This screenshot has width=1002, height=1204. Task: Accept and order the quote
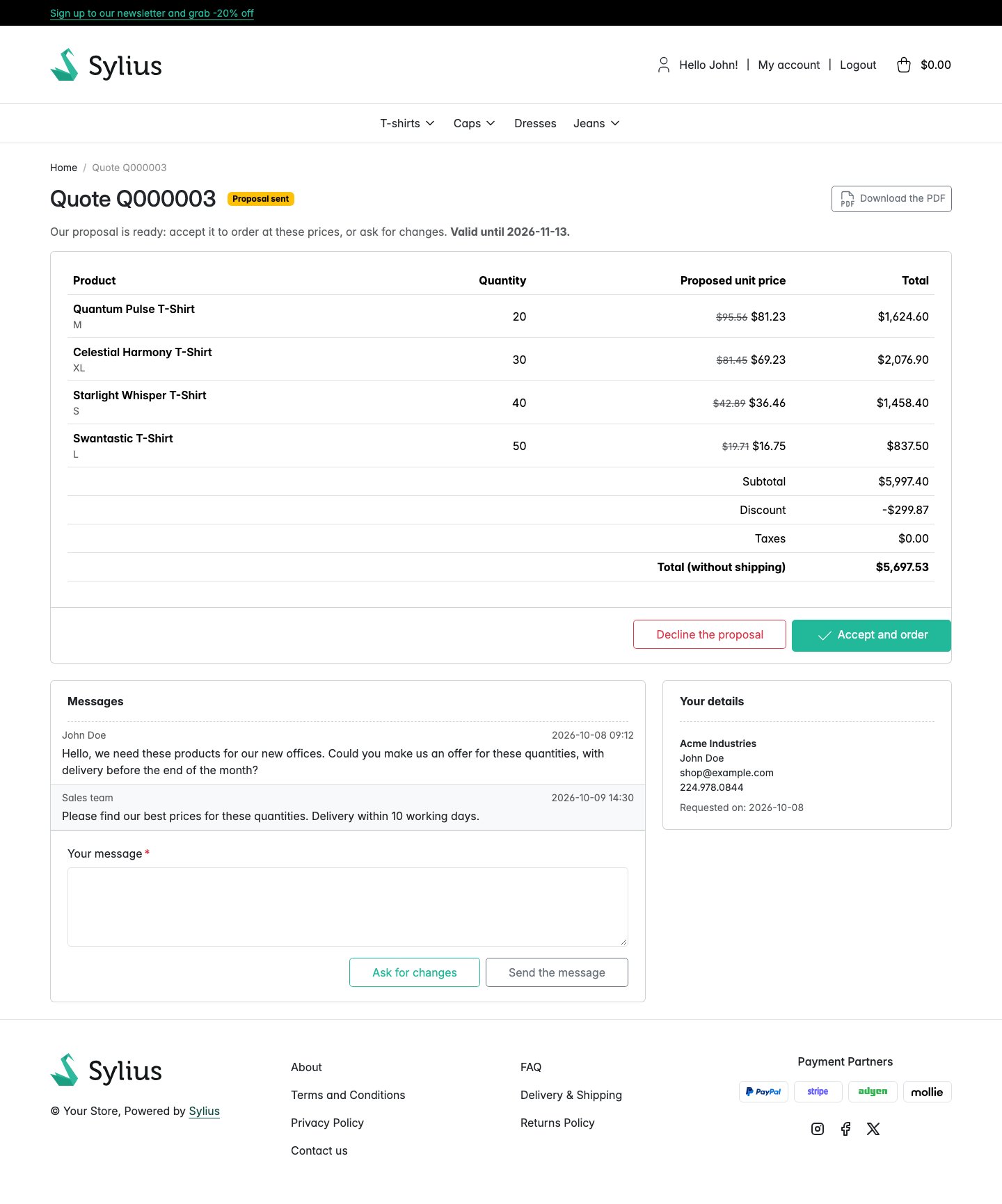(871, 635)
